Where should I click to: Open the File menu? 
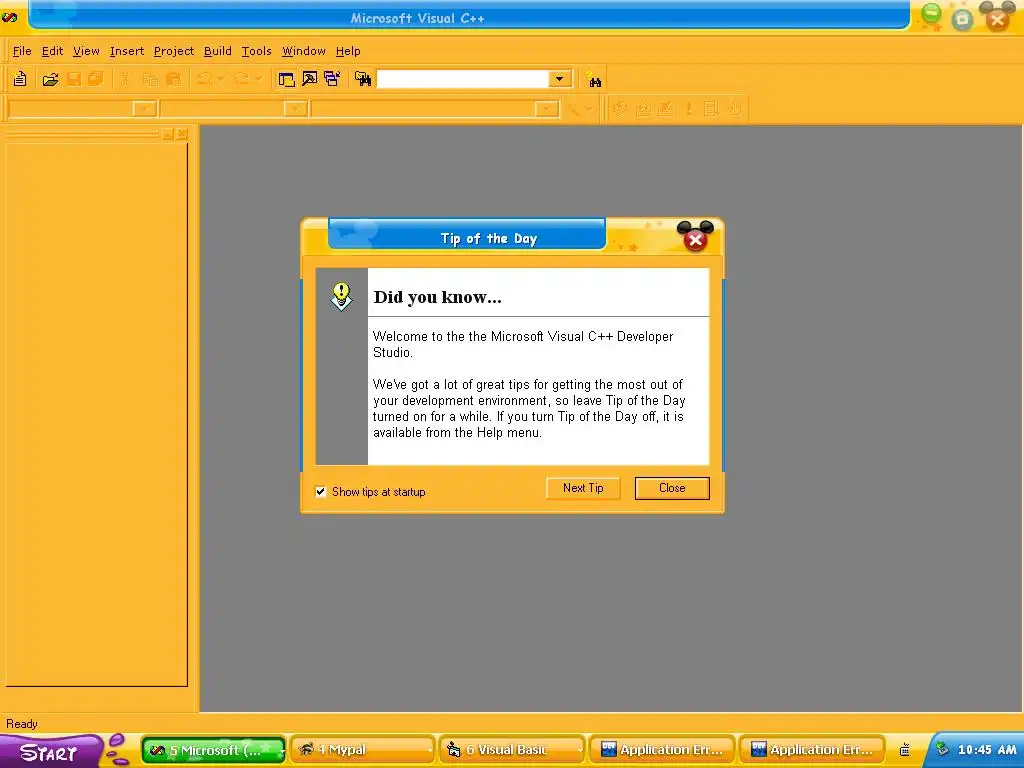(22, 51)
